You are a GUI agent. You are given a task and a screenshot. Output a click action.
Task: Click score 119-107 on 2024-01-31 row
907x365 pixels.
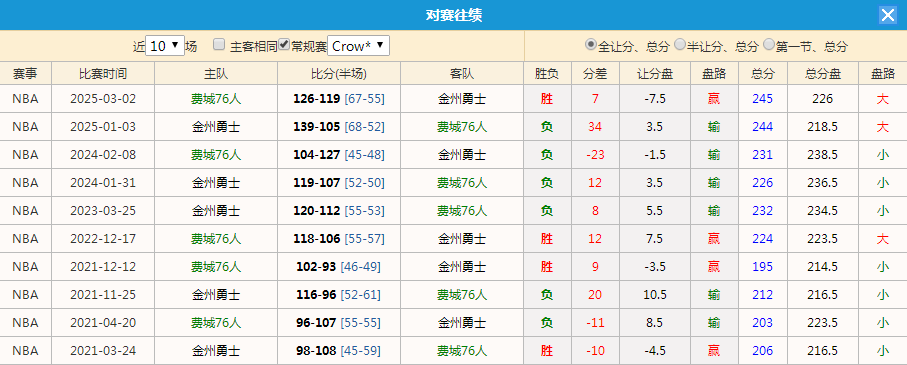tap(316, 183)
